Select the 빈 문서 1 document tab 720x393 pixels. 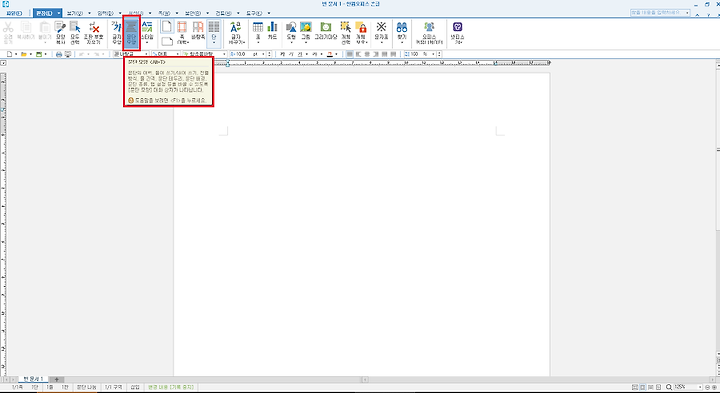coord(33,379)
